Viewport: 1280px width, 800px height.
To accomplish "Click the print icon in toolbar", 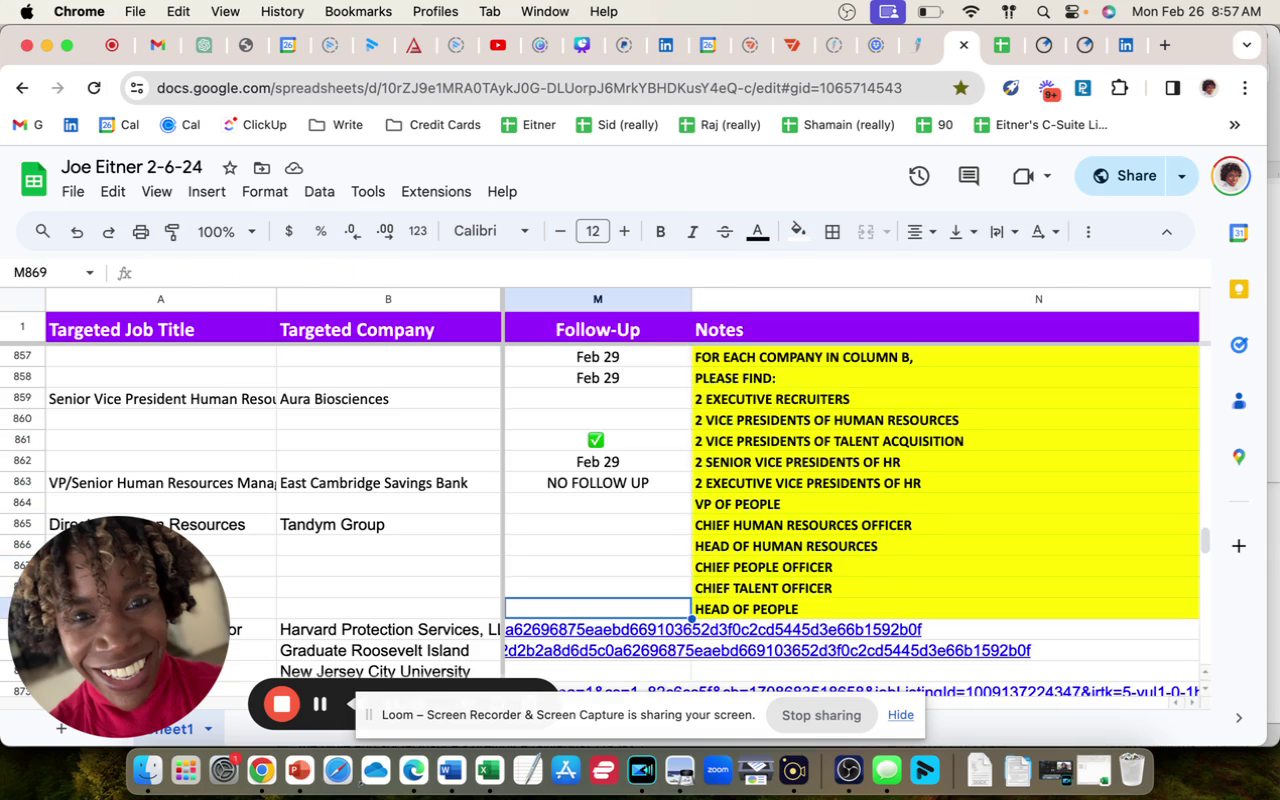I will 141,232.
